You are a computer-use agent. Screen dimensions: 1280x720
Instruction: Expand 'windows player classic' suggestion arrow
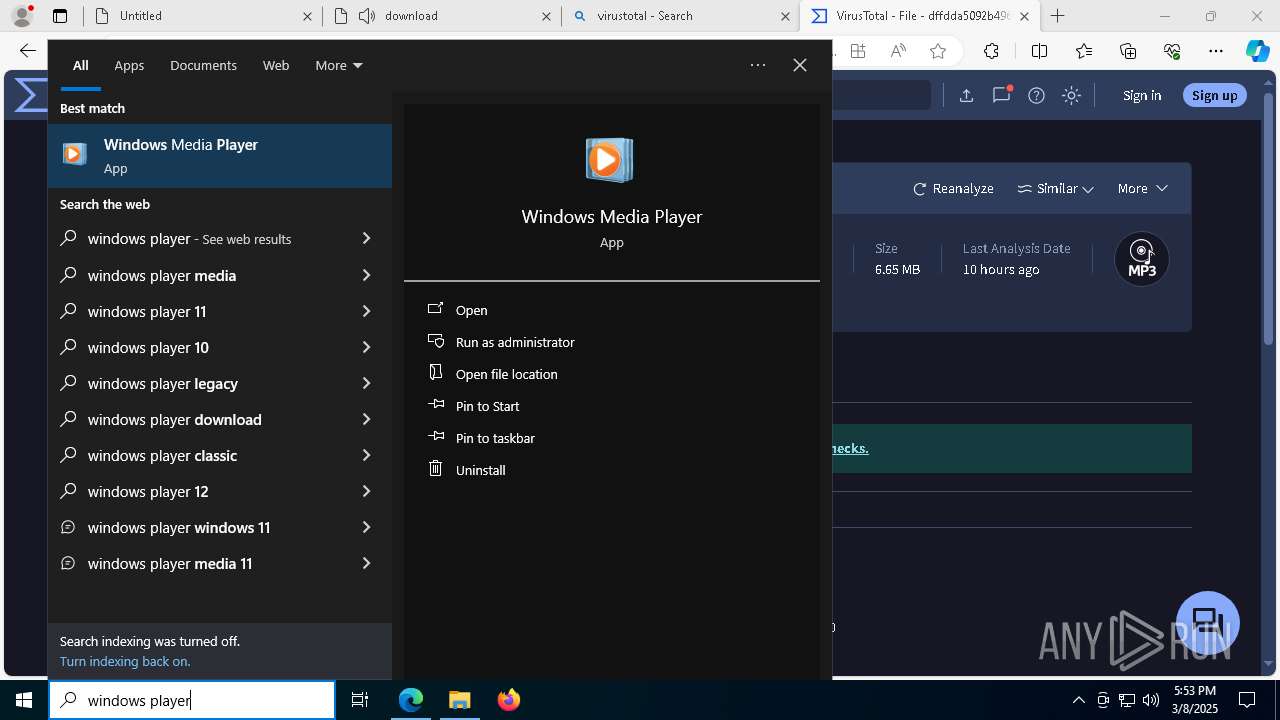(x=366, y=455)
